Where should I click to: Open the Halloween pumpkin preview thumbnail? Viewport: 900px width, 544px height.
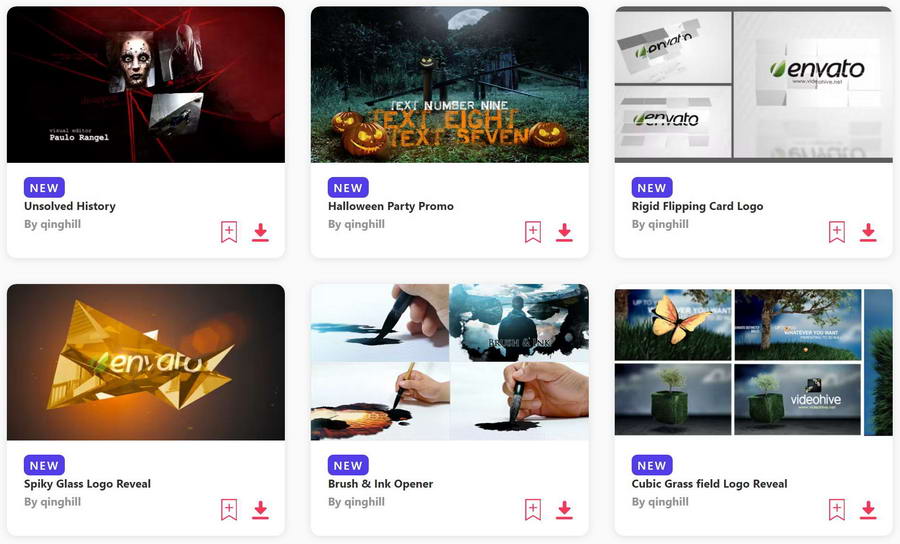449,84
